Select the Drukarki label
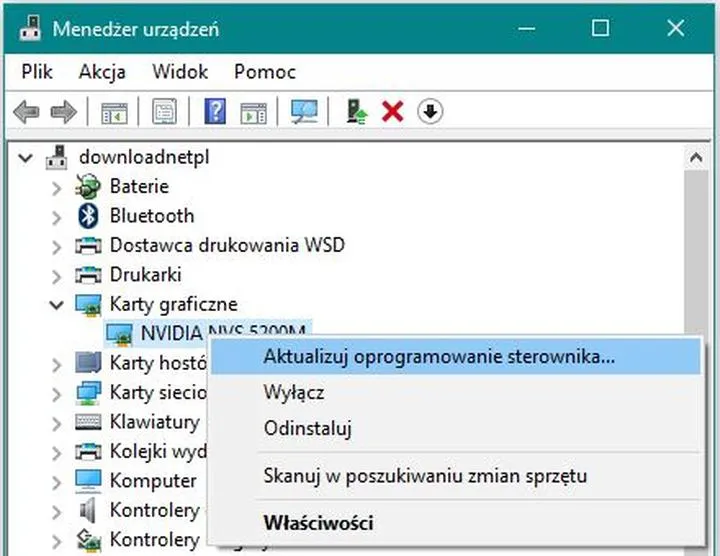Image resolution: width=720 pixels, height=556 pixels. click(x=146, y=275)
